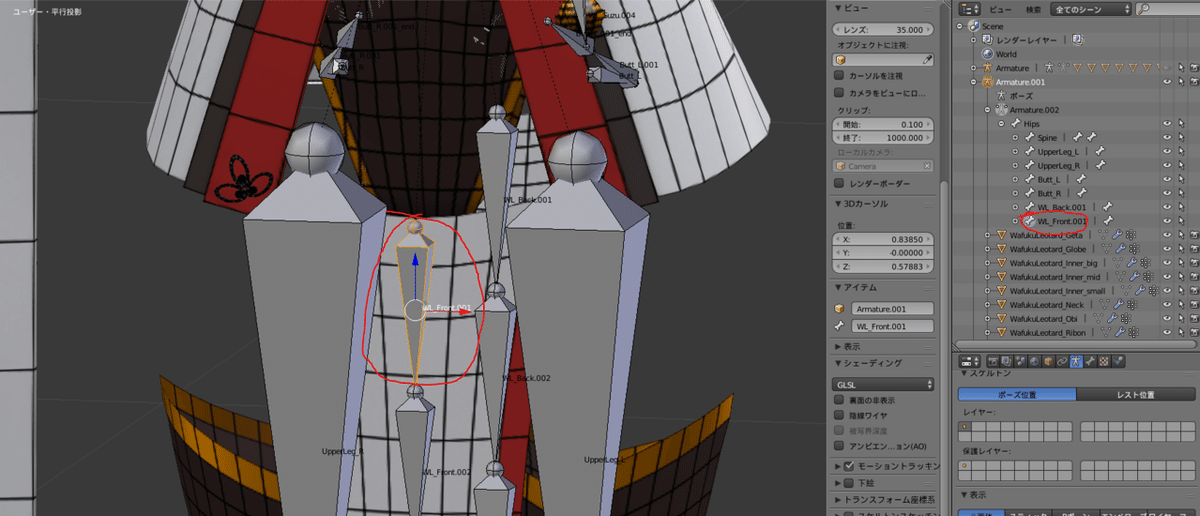Enable the lock-to-cursor checkbox in View panel
This screenshot has width=1200, height=516.
[x=839, y=76]
